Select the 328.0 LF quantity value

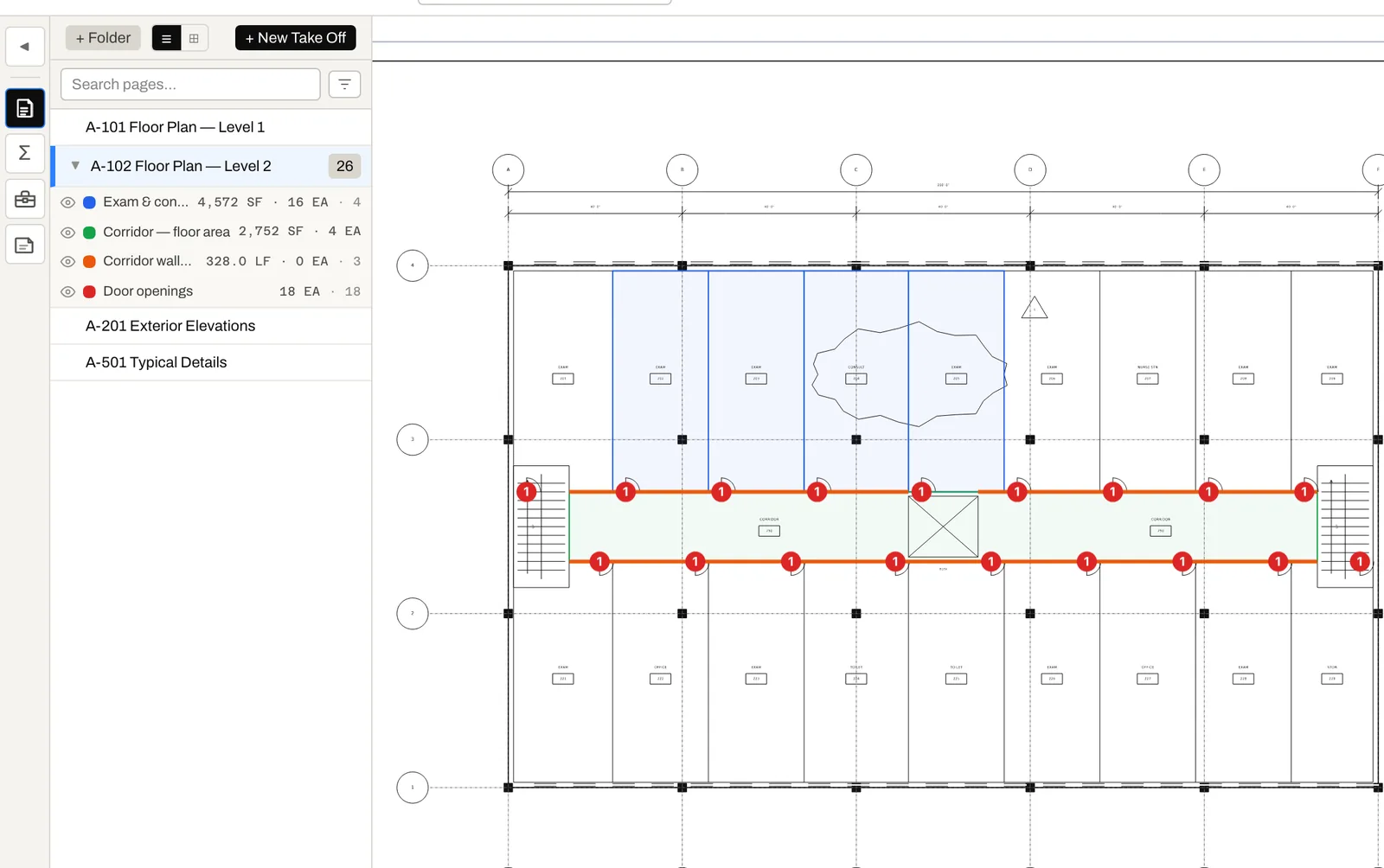[238, 261]
